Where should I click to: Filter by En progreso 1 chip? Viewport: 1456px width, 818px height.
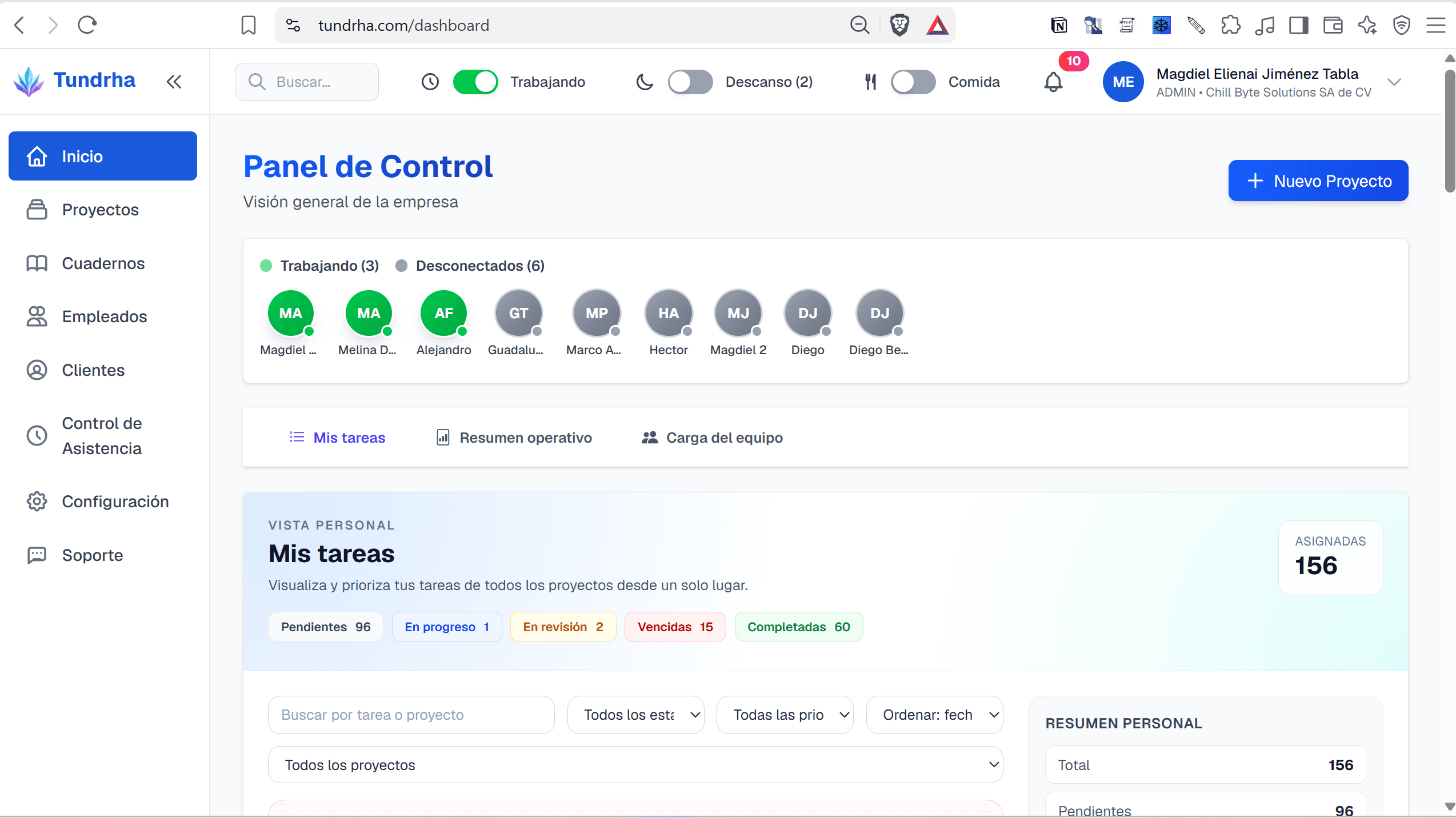[447, 627]
